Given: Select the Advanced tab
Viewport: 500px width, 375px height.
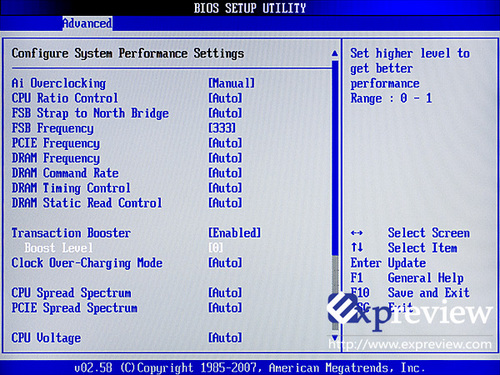Looking at the screenshot, I should (87, 23).
